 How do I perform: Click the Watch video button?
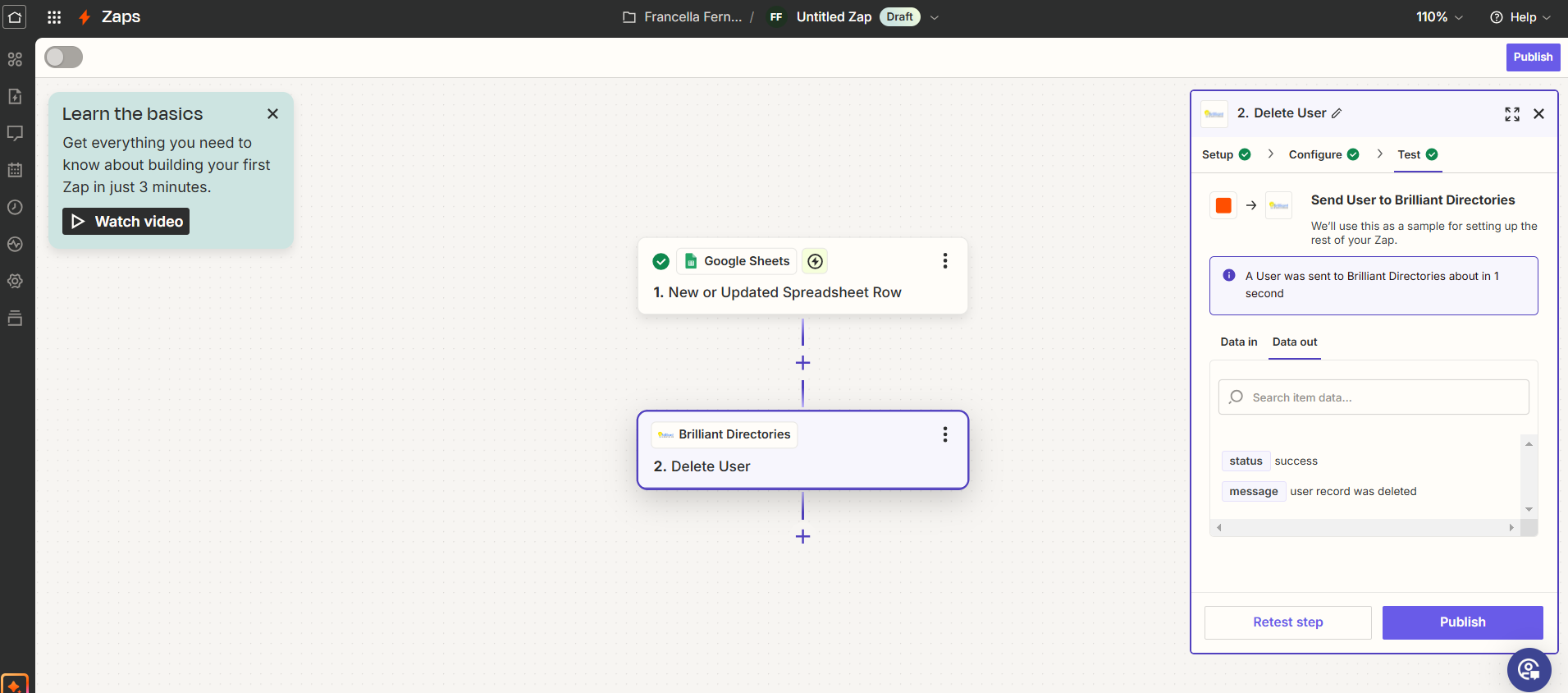click(x=126, y=222)
